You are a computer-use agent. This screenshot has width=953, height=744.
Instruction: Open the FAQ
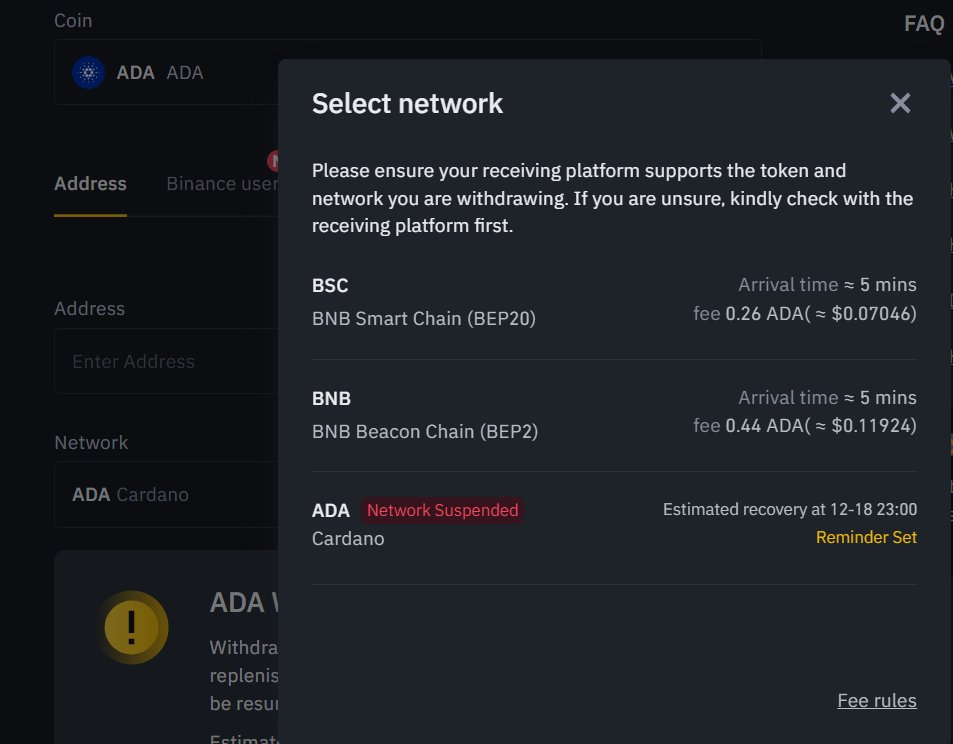[923, 22]
